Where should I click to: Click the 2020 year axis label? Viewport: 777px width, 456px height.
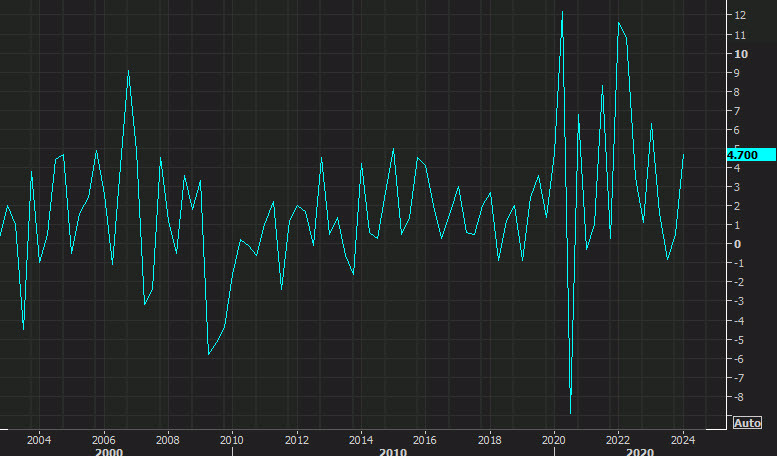[x=554, y=440]
